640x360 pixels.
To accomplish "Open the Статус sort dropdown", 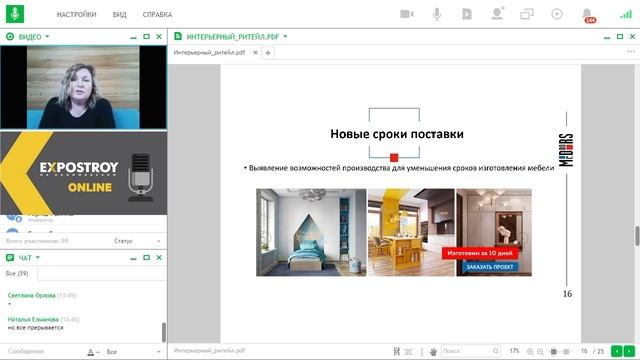I will tap(137, 241).
